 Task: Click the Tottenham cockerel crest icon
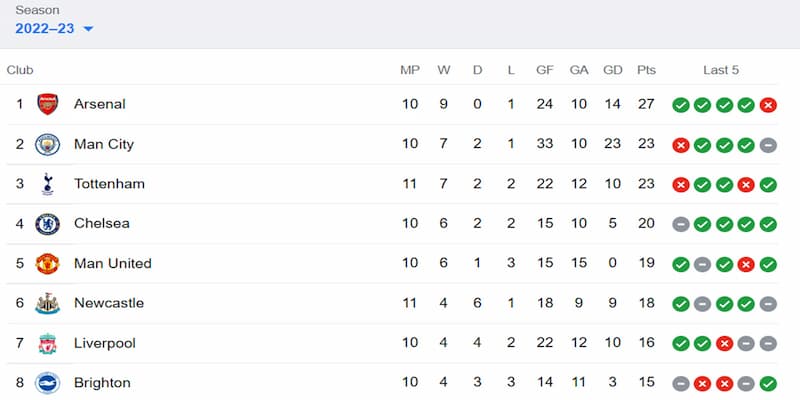tap(47, 184)
